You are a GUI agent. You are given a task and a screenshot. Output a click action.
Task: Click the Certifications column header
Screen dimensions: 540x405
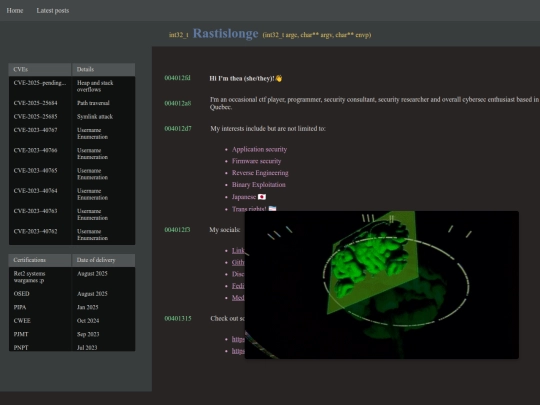click(x=40, y=260)
